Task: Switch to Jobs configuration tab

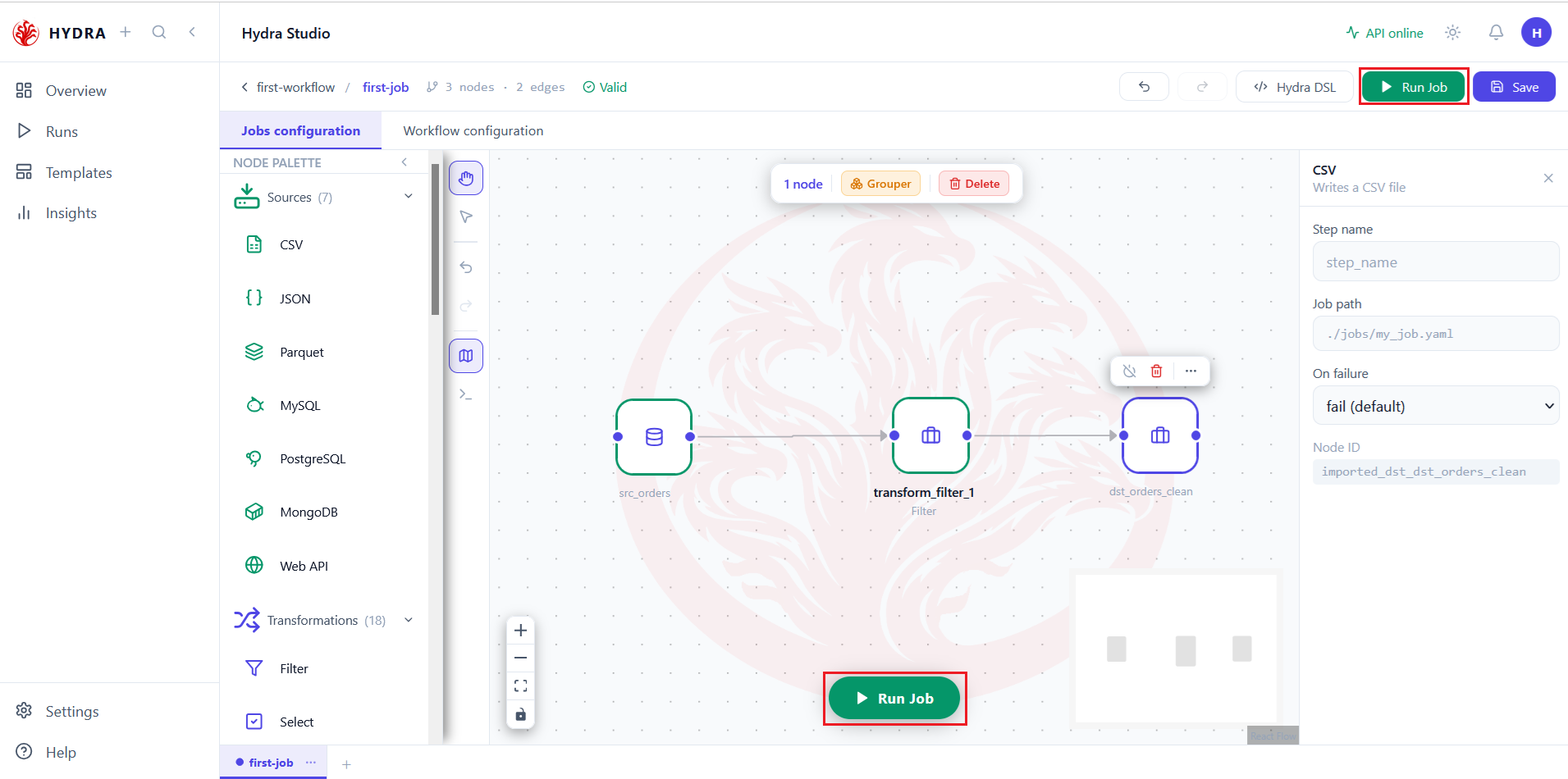Action: pyautogui.click(x=300, y=130)
